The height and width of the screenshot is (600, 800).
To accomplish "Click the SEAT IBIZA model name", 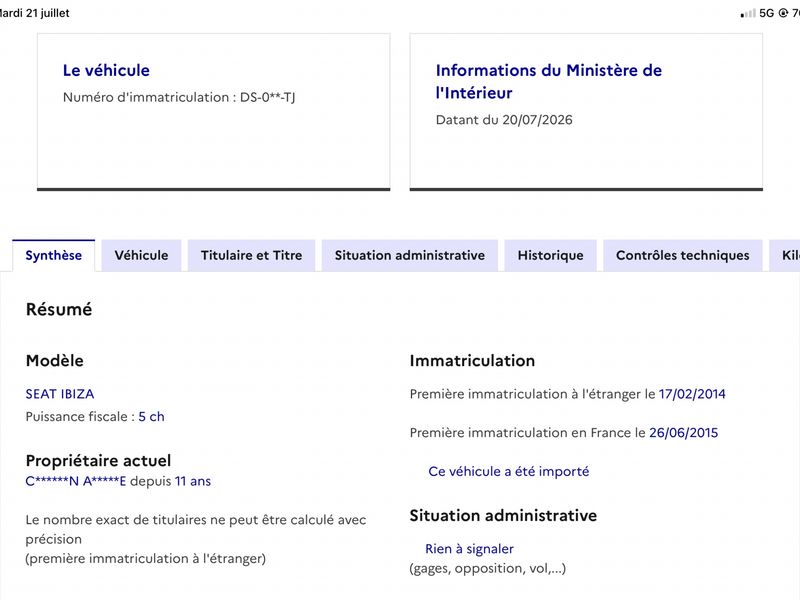I will tap(60, 394).
